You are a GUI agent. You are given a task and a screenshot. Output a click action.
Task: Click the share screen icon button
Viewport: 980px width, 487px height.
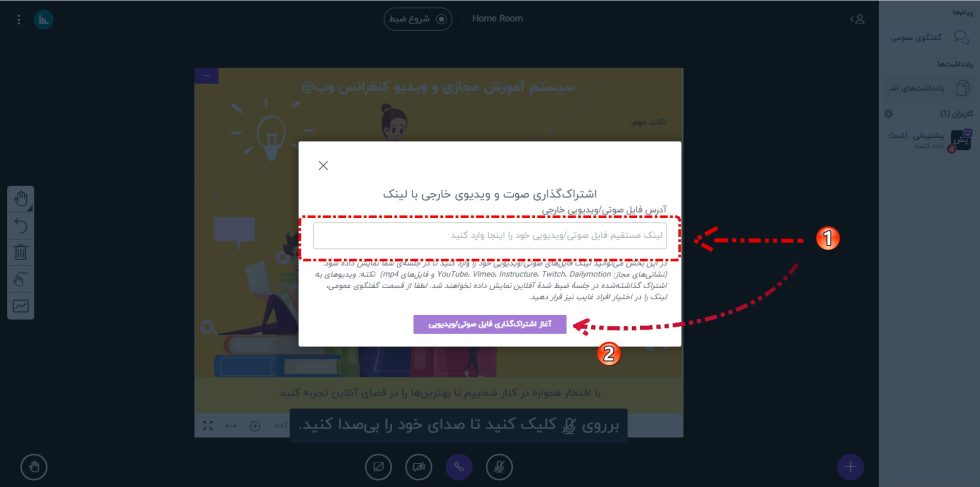pos(378,466)
